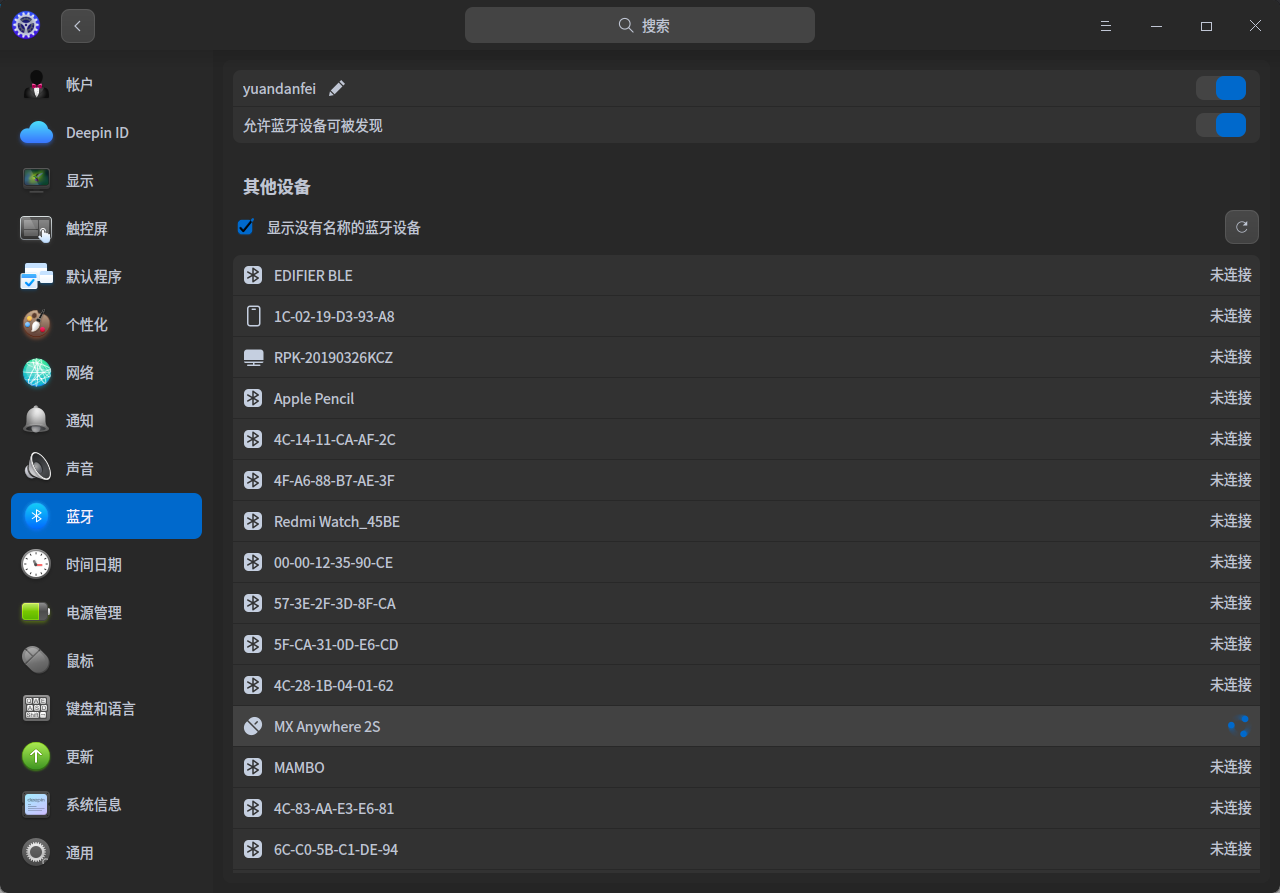
Task: Open the 更新 (Update) icon
Action: tap(36, 756)
